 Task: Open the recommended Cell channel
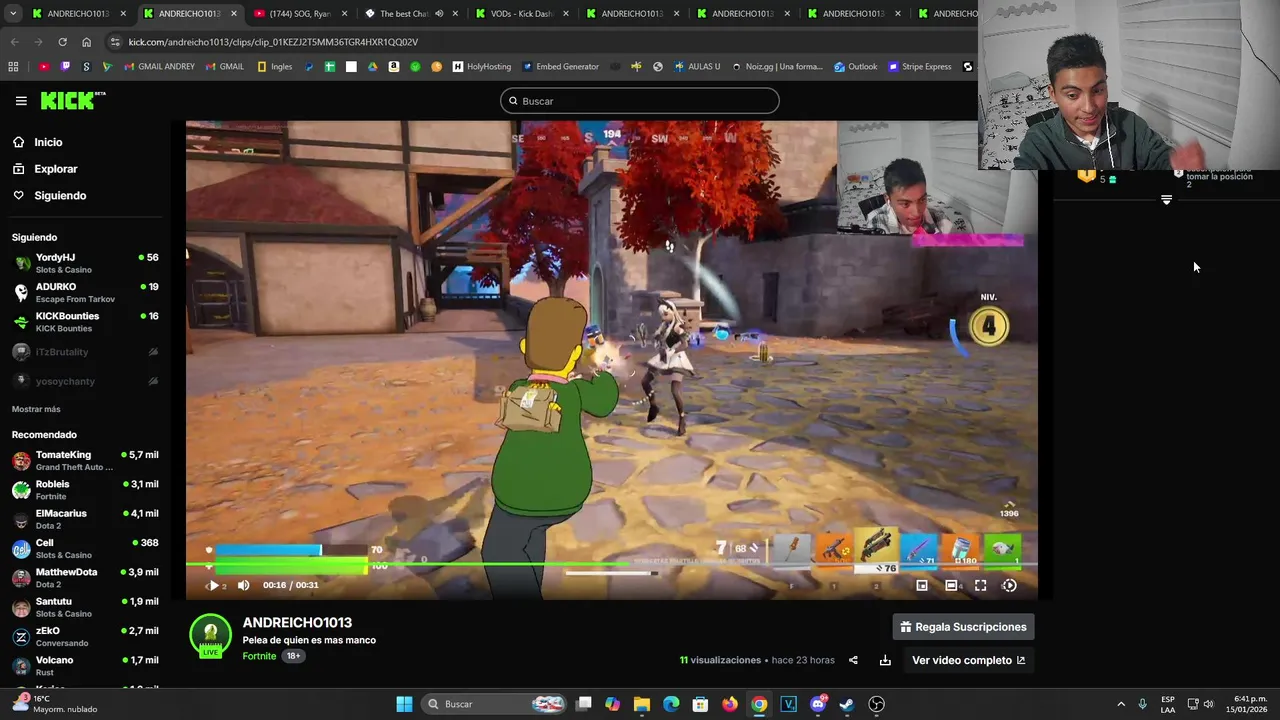(85, 548)
